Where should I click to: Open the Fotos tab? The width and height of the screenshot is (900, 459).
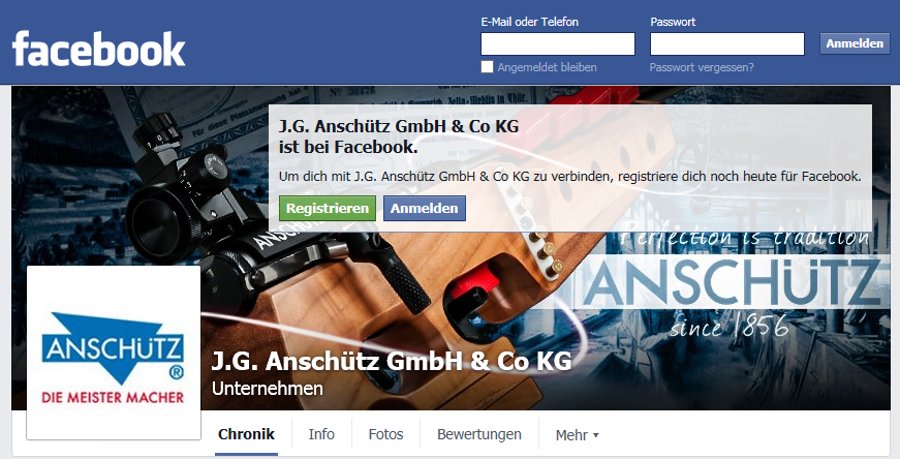click(386, 434)
